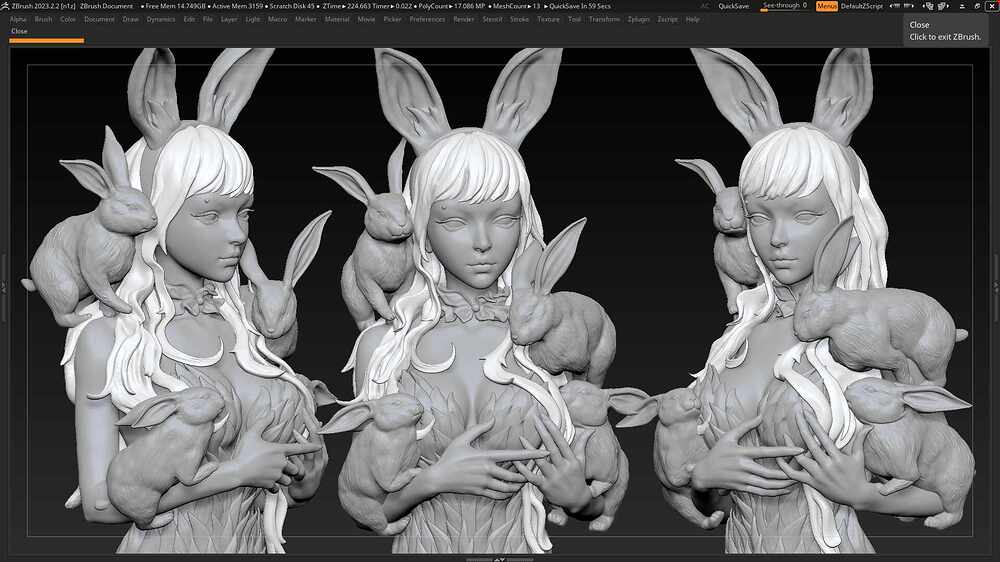Open the Dynamics menu
The height and width of the screenshot is (562, 1000).
161,19
